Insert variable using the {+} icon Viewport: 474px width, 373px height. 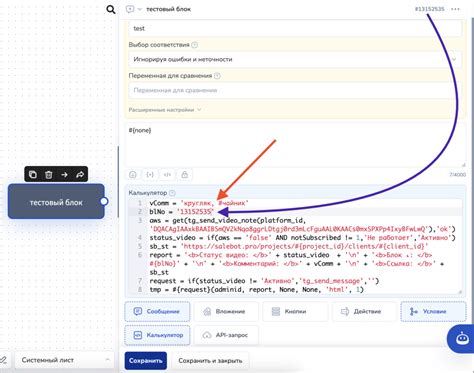click(150, 174)
